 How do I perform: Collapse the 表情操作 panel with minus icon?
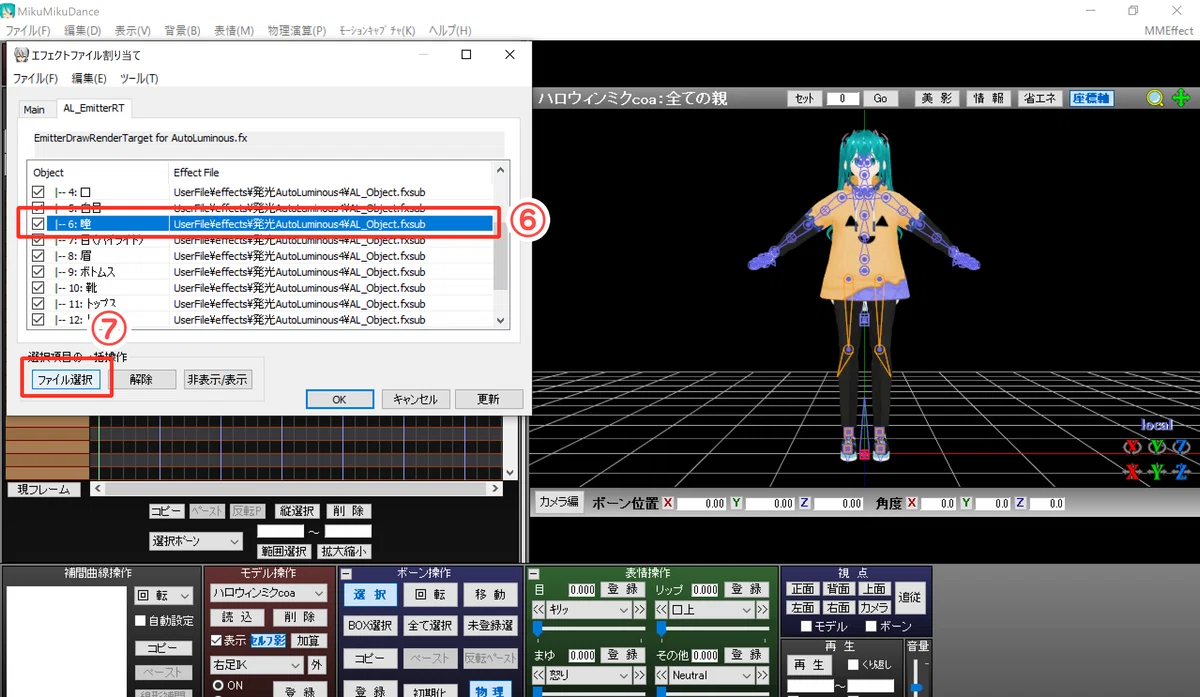click(533, 574)
